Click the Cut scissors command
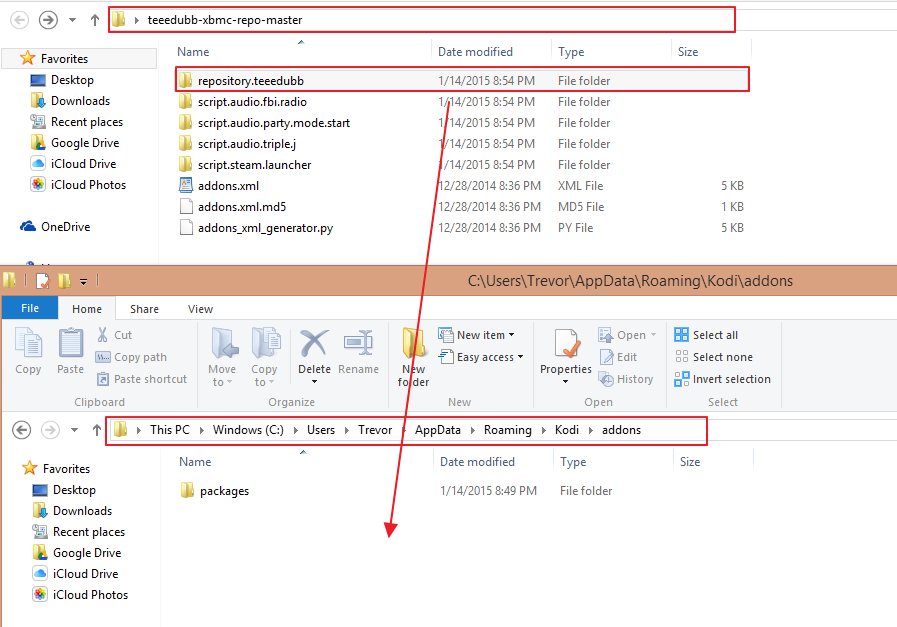897x627 pixels. click(x=114, y=335)
